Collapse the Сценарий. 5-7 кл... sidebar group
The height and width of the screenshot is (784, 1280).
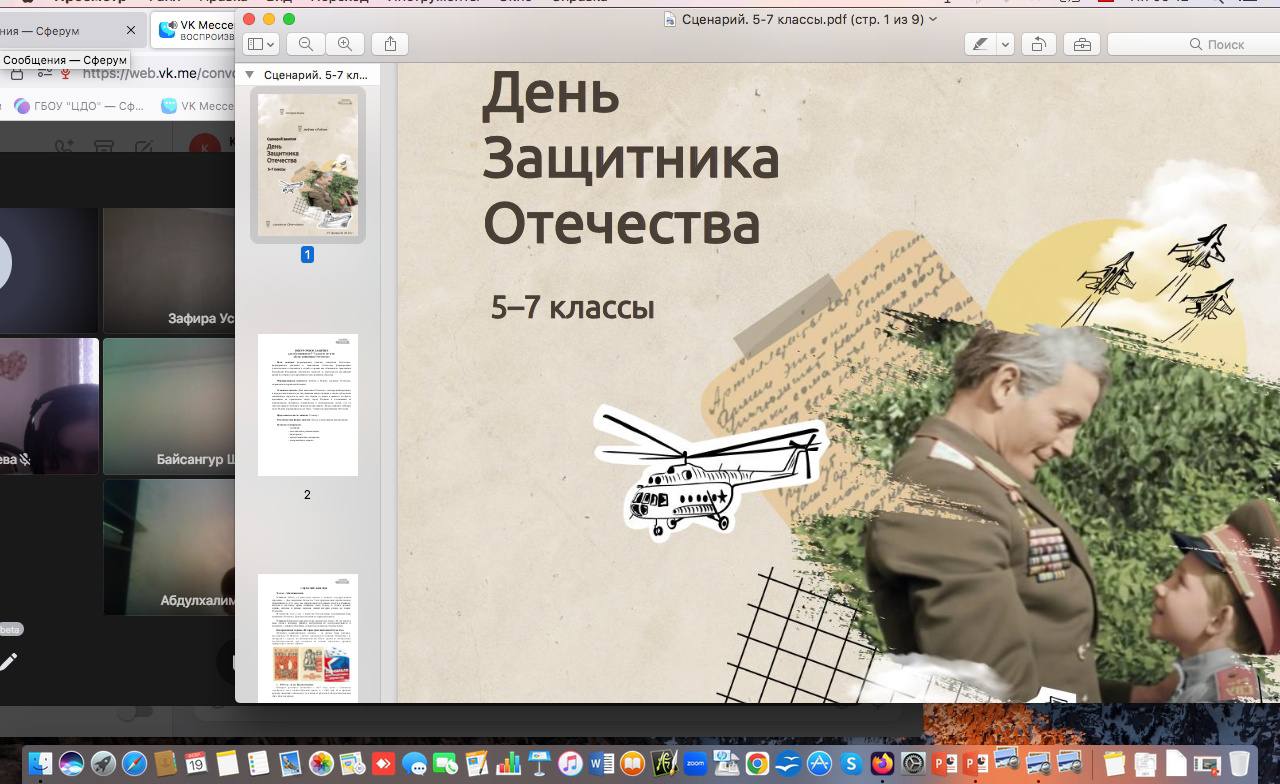pyautogui.click(x=250, y=75)
